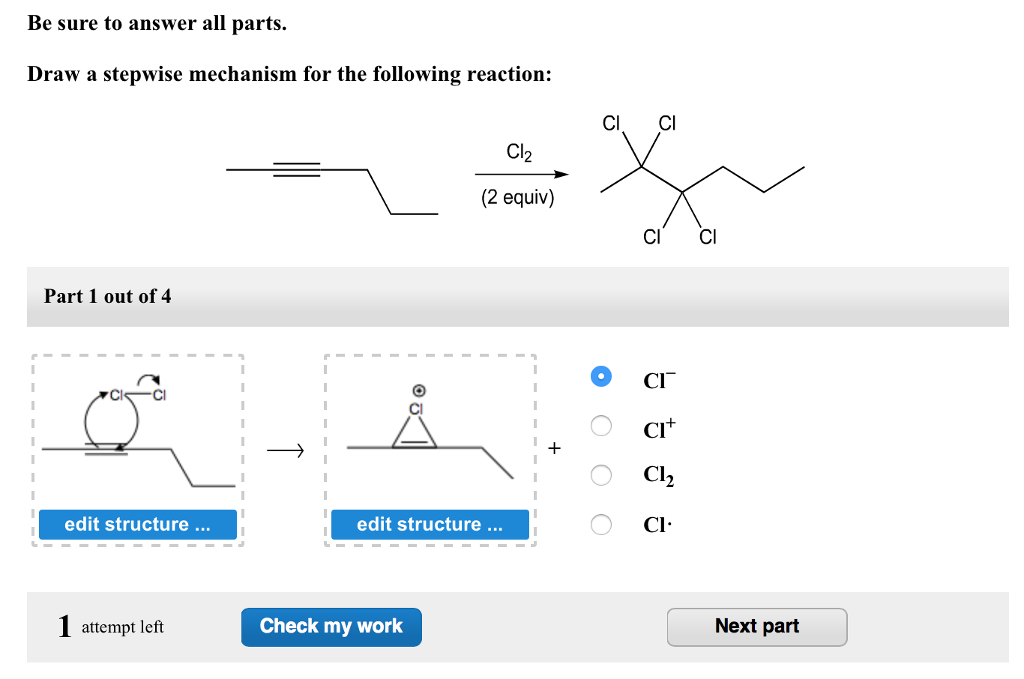Click the plus sign beside the intermediate
Screen dimensions: 1024x679
coord(554,448)
